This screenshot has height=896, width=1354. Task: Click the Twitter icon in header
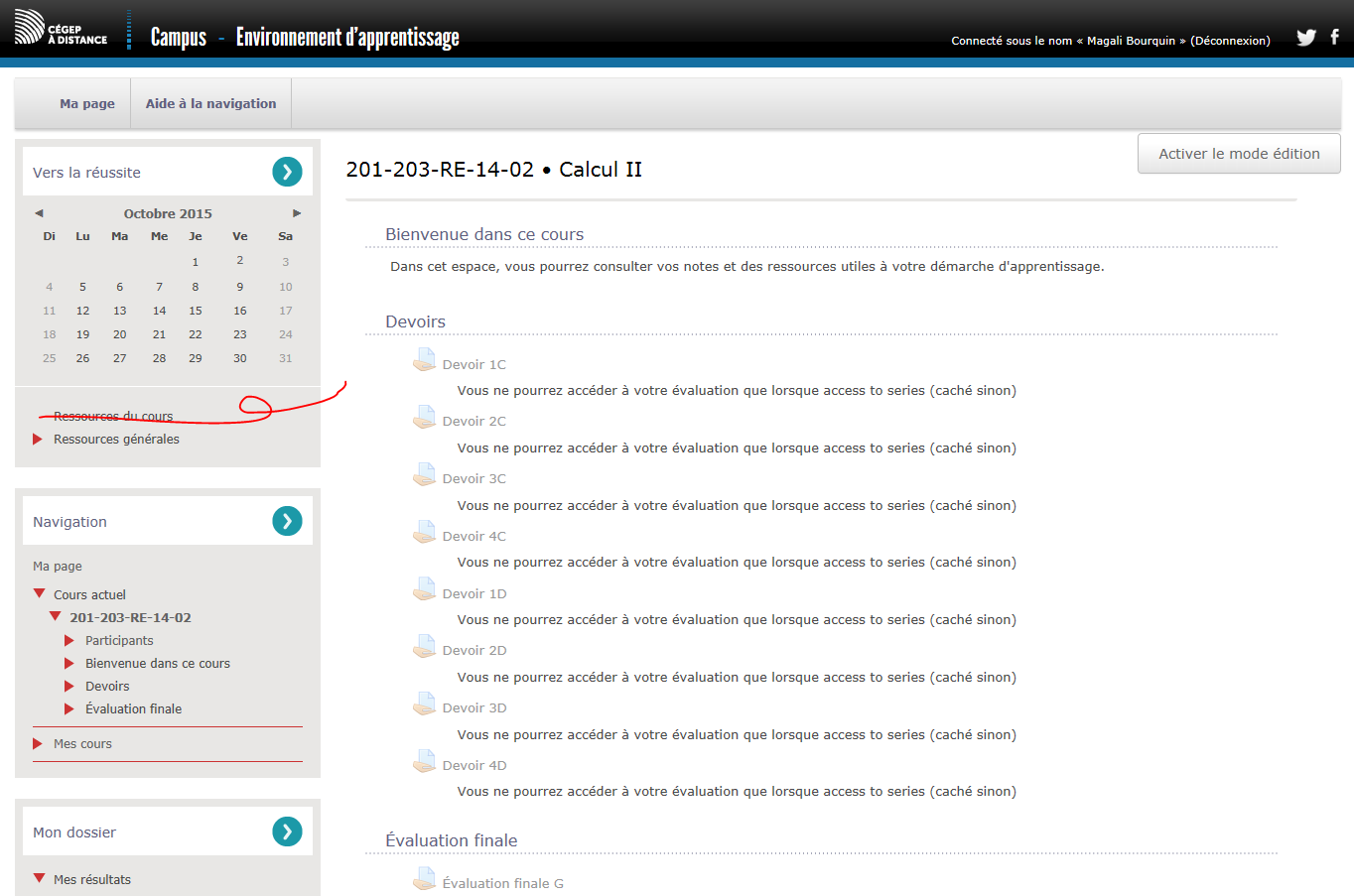click(1305, 38)
